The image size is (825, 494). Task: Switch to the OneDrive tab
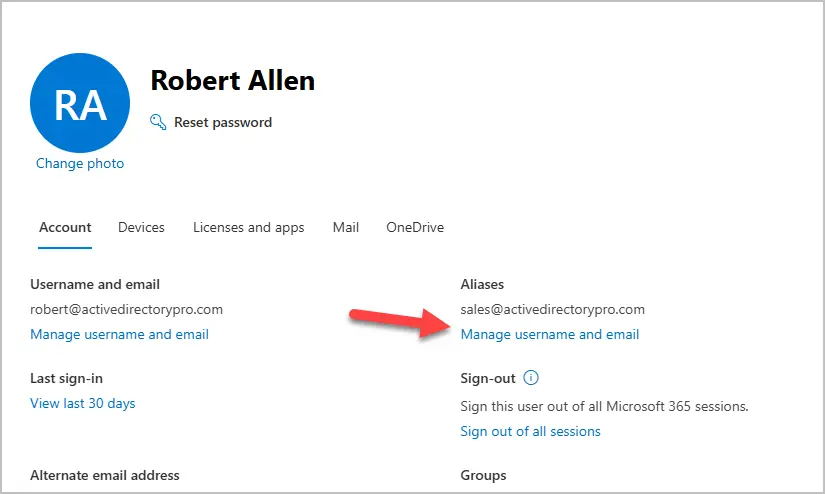pos(415,227)
